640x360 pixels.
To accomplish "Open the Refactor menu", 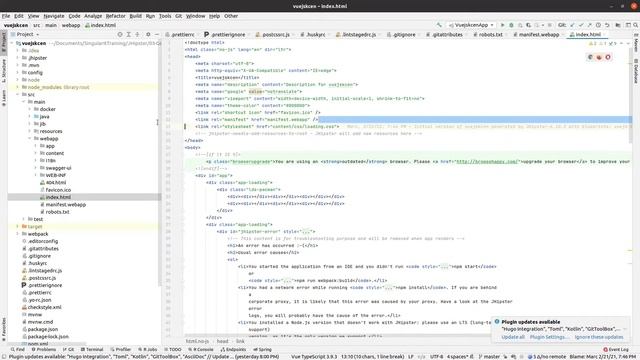I will pos(116,16).
